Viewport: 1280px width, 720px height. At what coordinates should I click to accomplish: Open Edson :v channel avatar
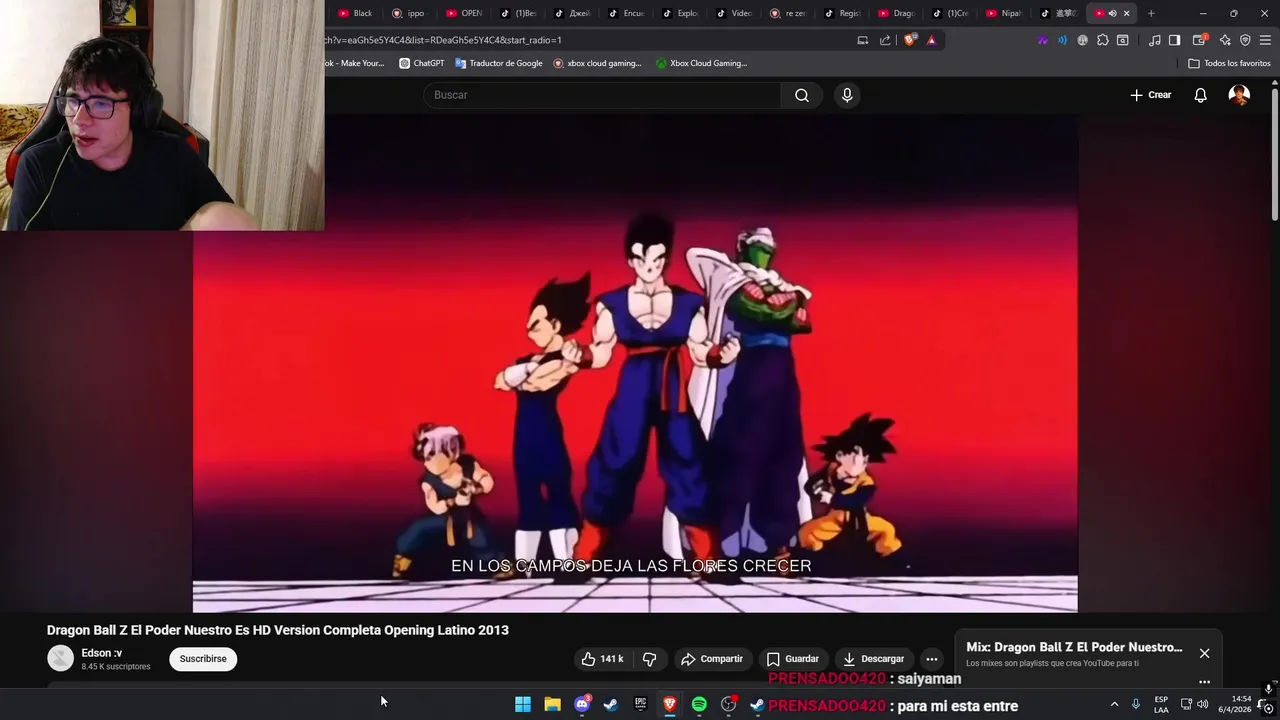(61, 658)
